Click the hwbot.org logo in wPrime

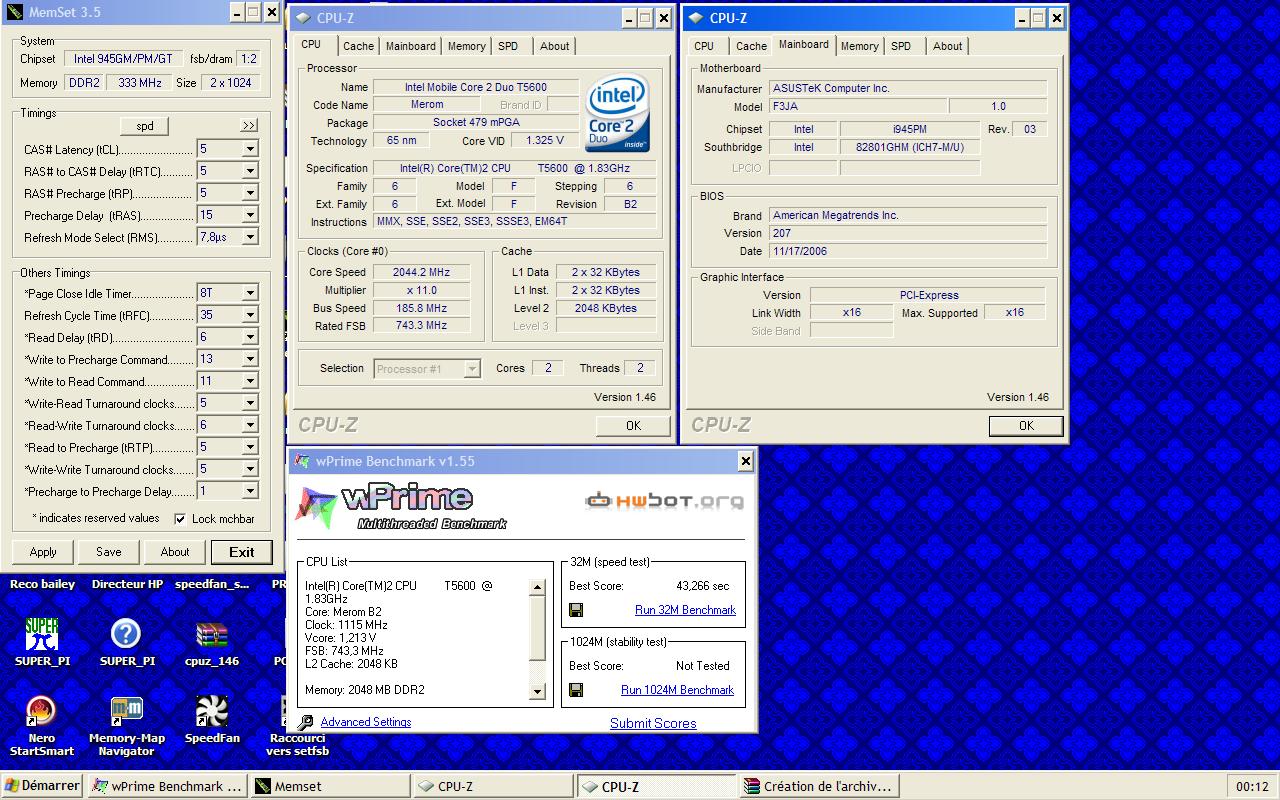664,500
